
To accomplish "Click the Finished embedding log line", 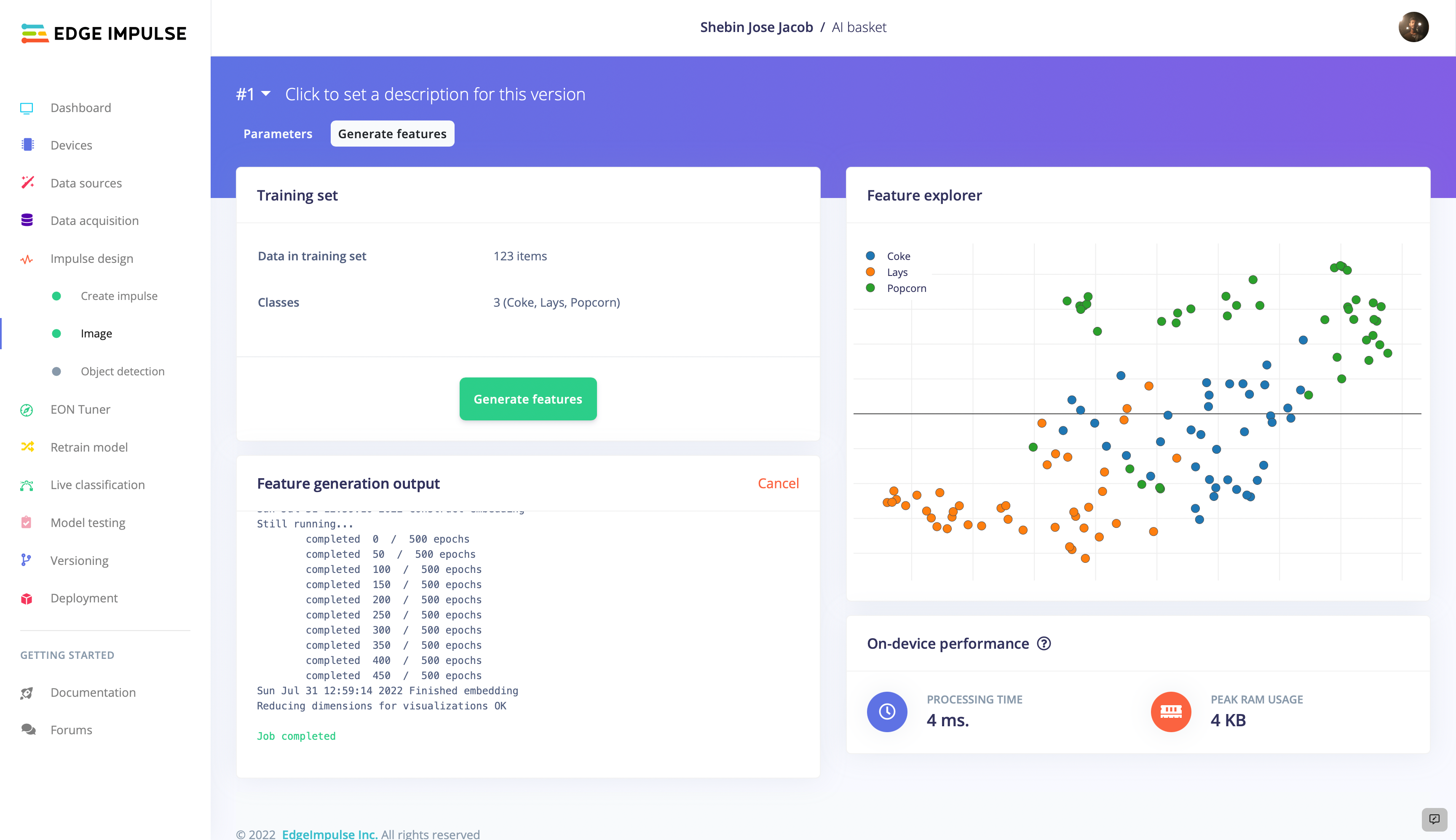I will (x=387, y=690).
